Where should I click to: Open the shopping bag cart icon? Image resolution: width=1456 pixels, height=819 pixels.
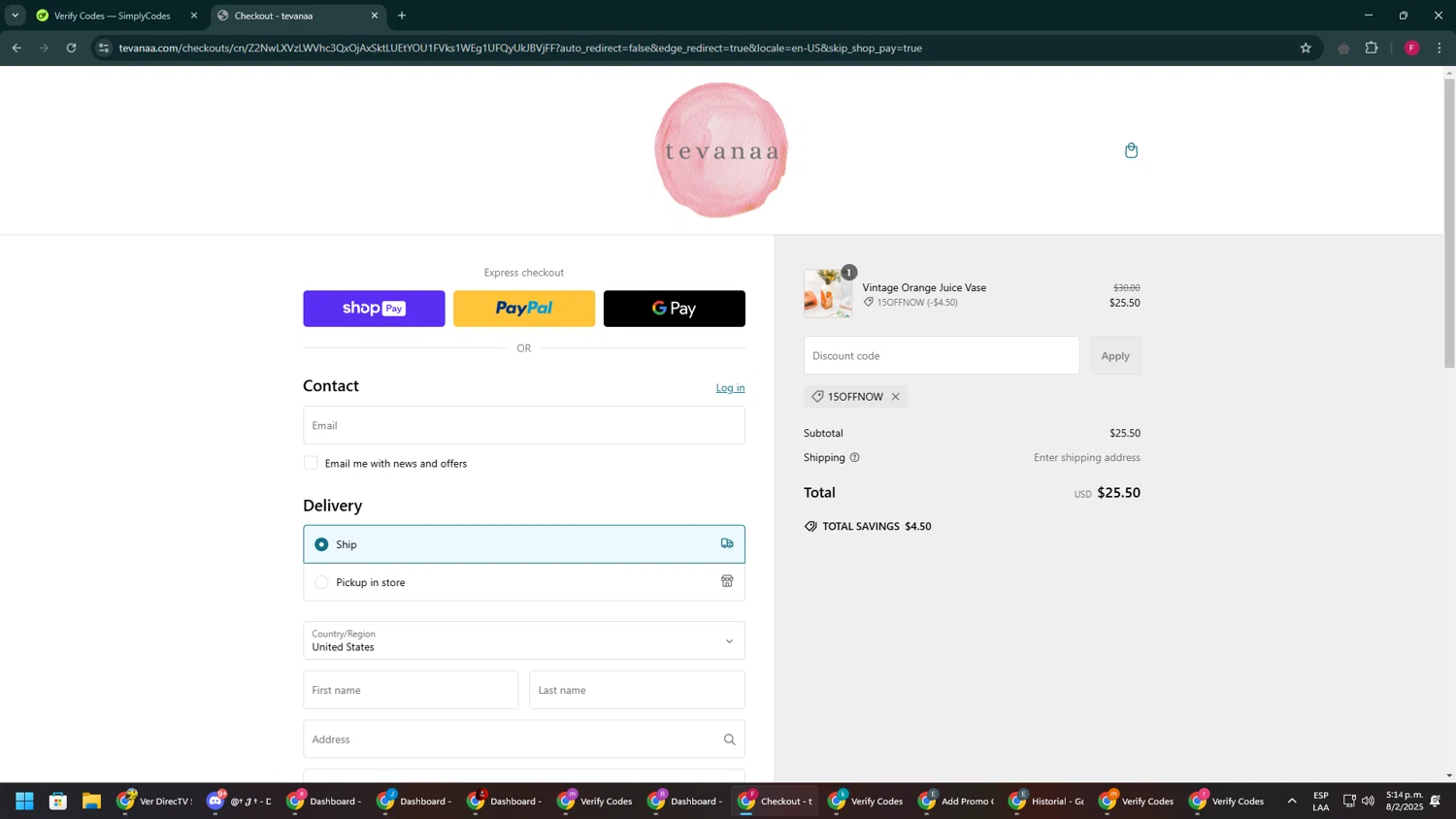(x=1131, y=150)
